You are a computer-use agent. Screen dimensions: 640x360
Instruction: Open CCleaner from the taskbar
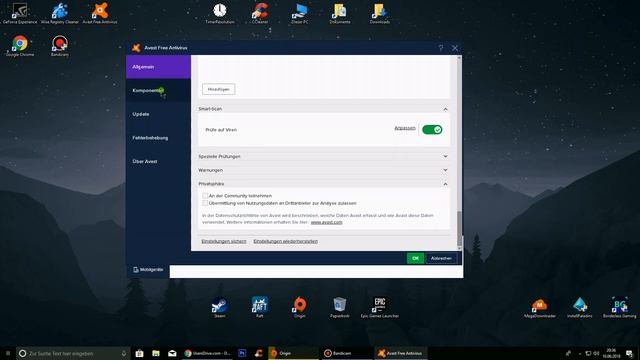point(259,353)
